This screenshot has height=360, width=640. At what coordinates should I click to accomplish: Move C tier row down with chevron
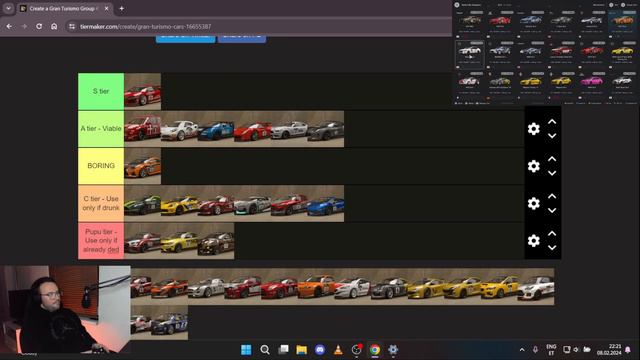point(552,211)
